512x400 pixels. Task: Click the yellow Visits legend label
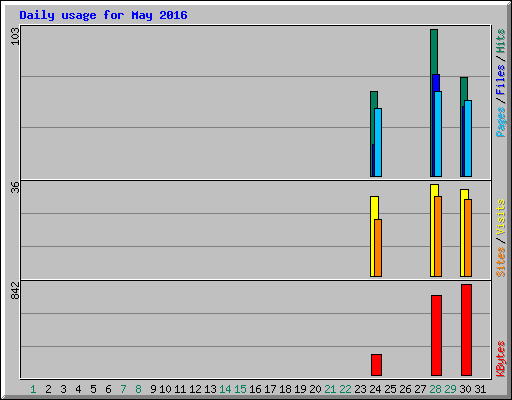(x=500, y=217)
